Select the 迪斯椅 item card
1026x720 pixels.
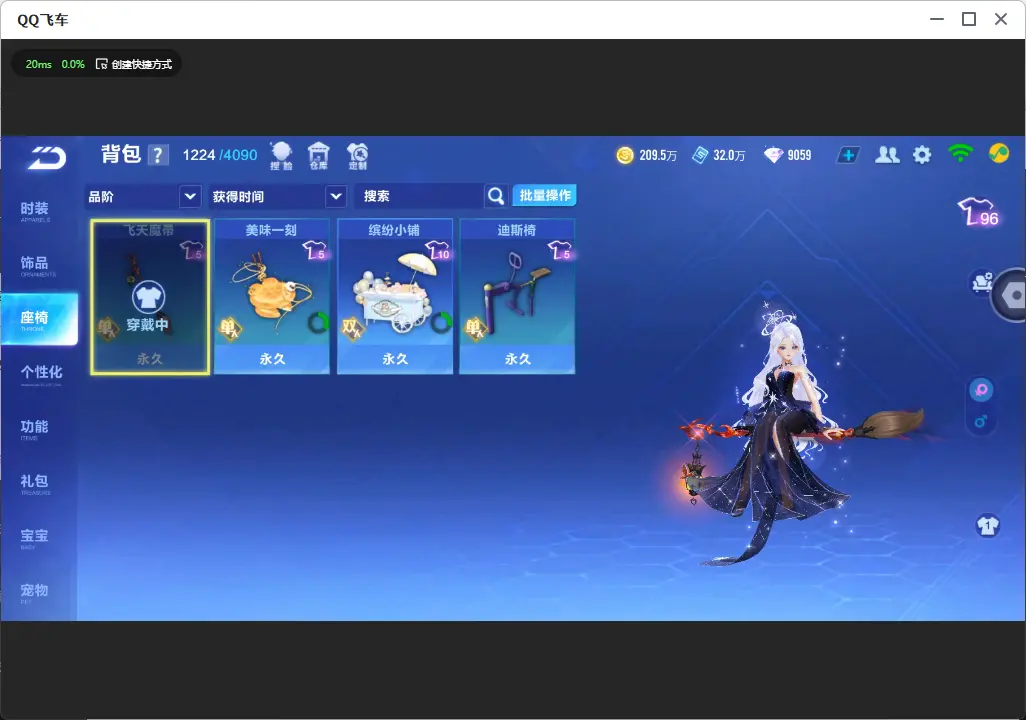[x=517, y=297]
